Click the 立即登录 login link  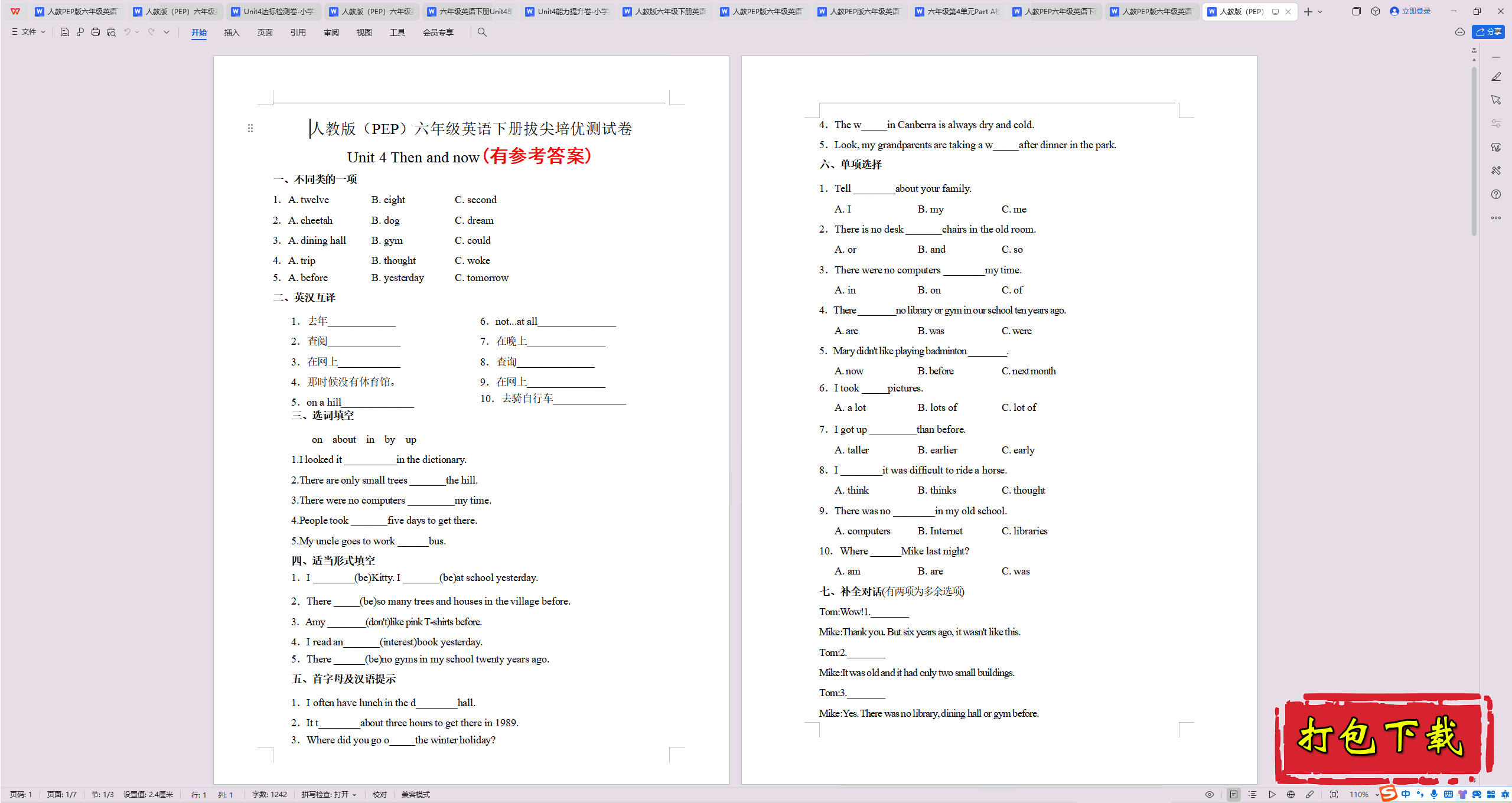click(1410, 11)
